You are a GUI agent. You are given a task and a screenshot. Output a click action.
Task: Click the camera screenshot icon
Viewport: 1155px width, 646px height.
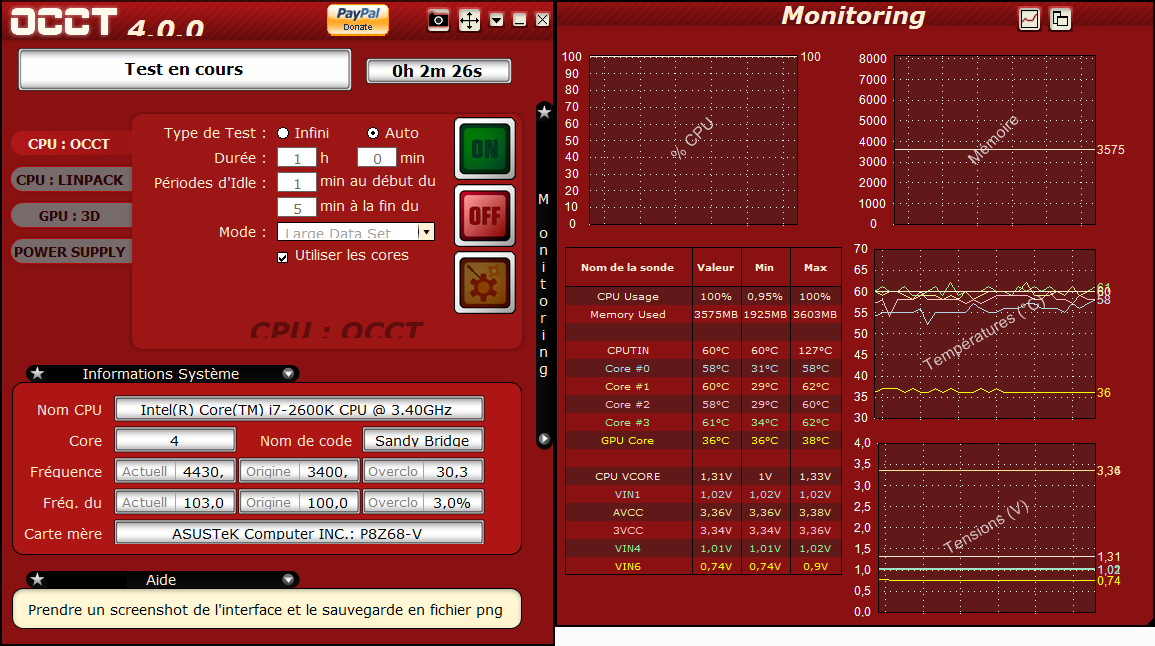tap(438, 20)
